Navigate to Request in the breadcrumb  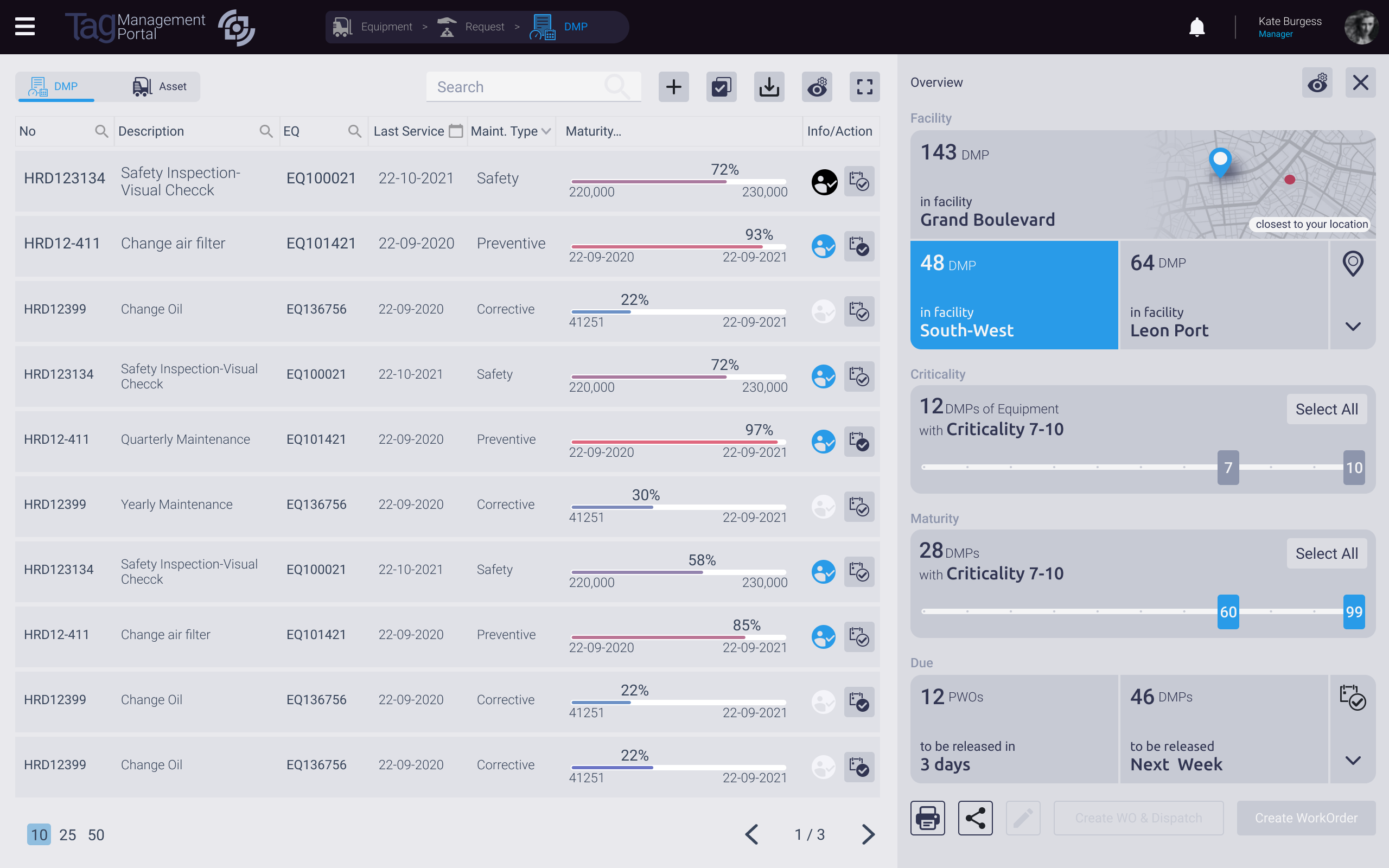click(x=485, y=27)
